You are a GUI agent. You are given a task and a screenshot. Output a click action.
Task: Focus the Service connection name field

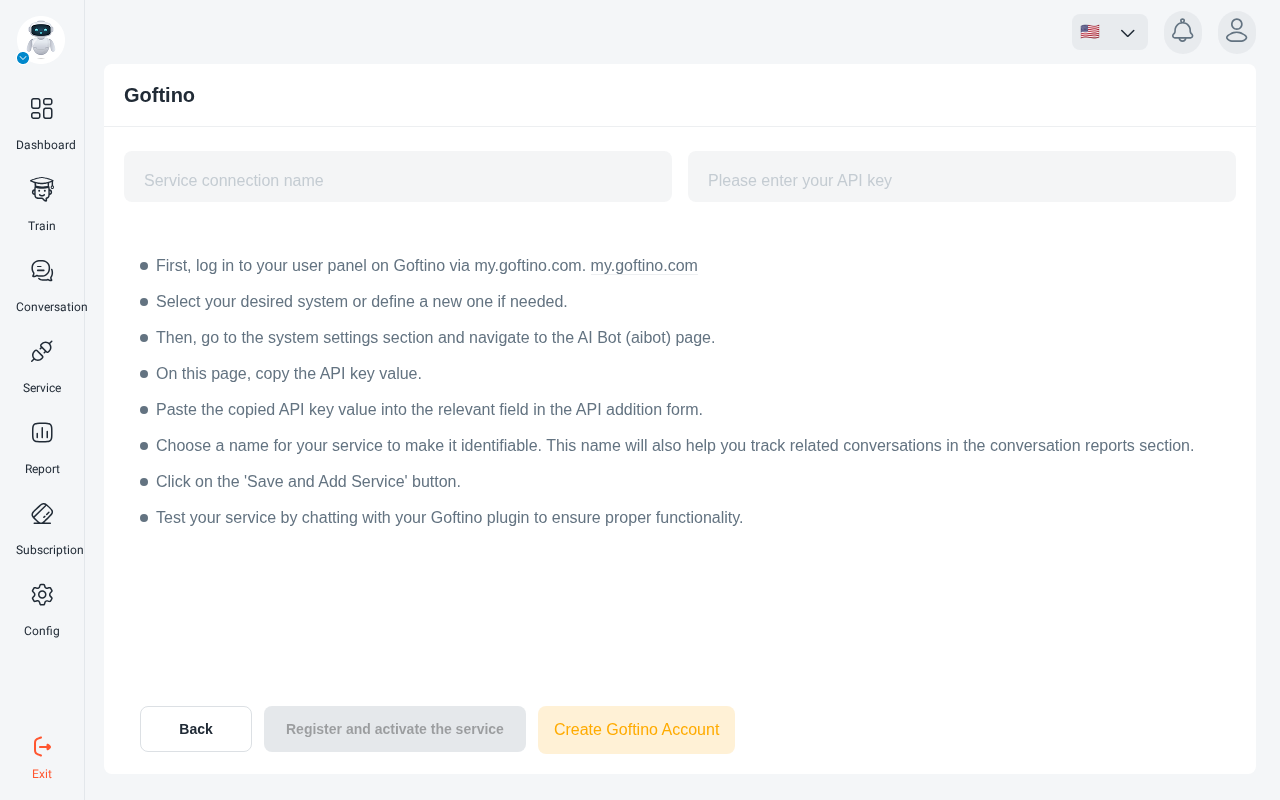[398, 177]
